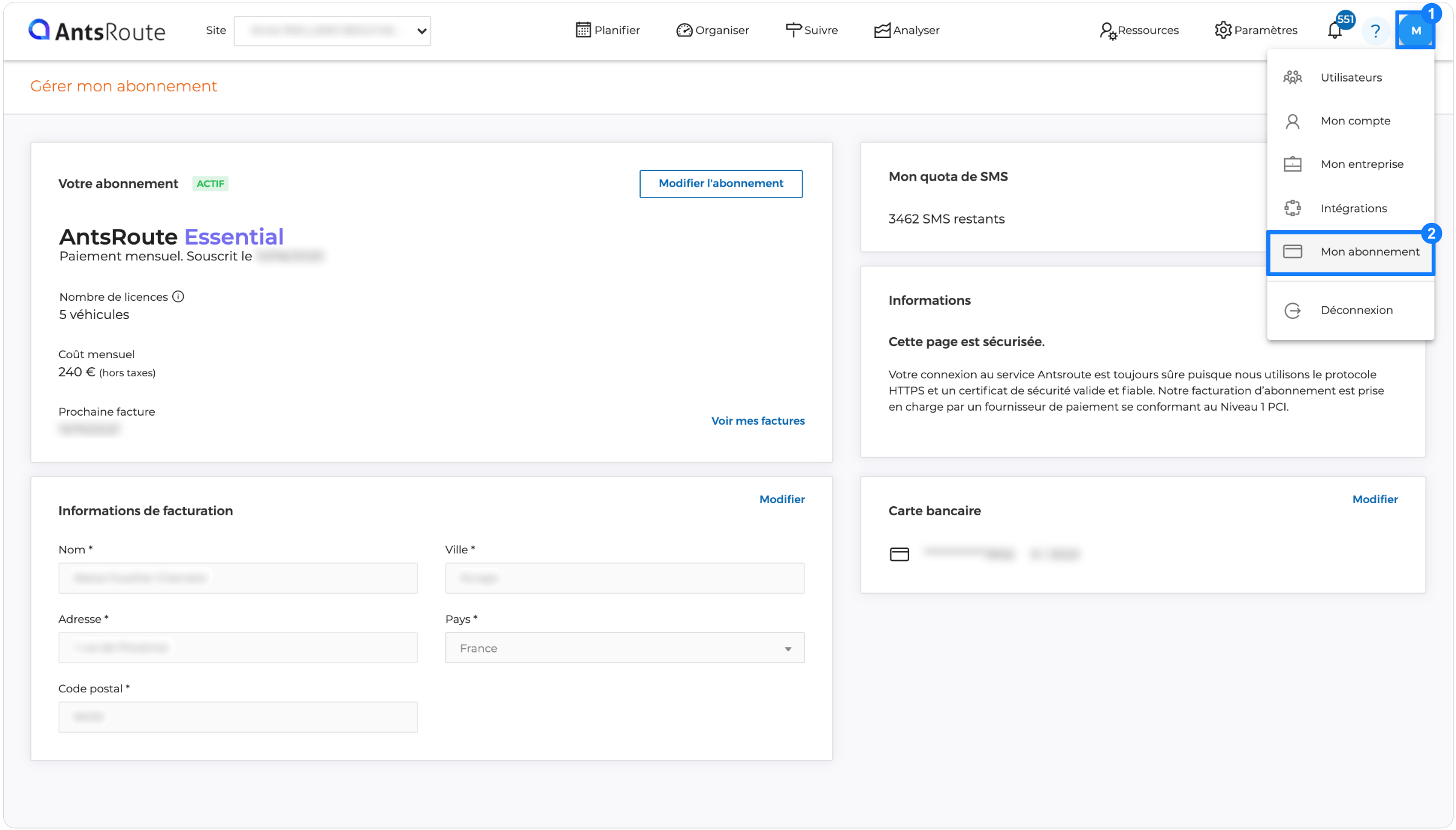This screenshot has height=830, width=1456.
Task: Click the AntsRoute logo
Action: click(97, 30)
